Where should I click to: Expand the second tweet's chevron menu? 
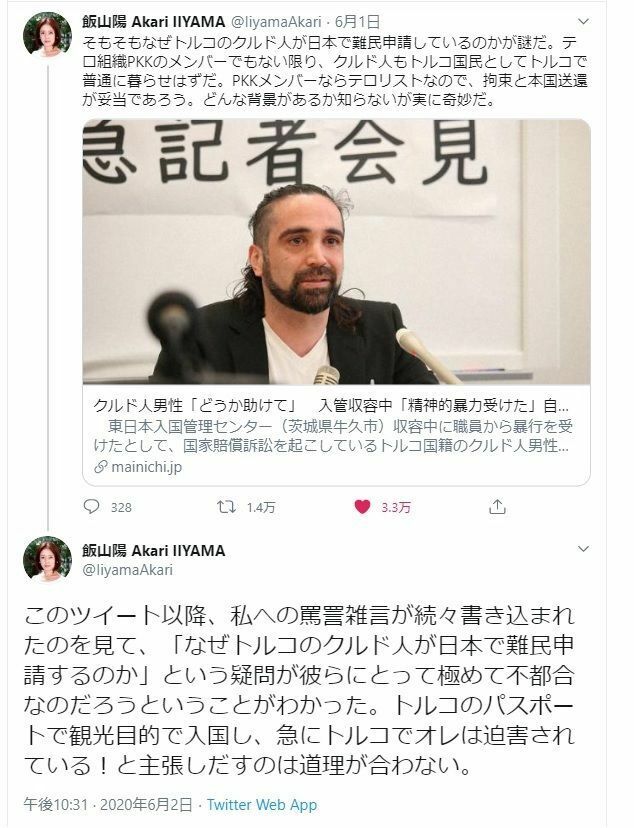[583, 549]
